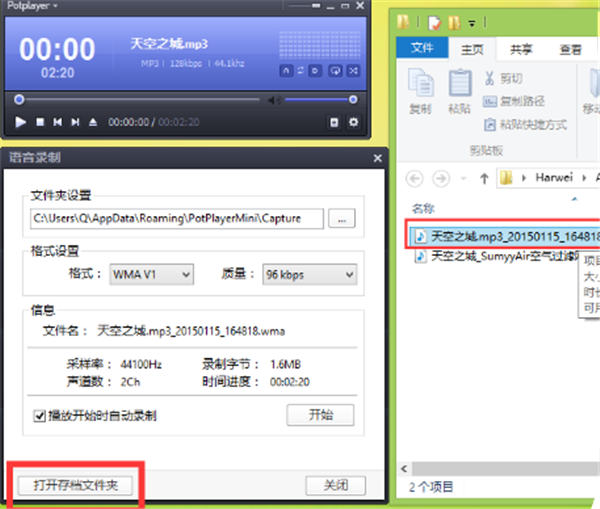Image resolution: width=600 pixels, height=509 pixels.
Task: Click the 打开存档文件夹 button
Action: [75, 485]
